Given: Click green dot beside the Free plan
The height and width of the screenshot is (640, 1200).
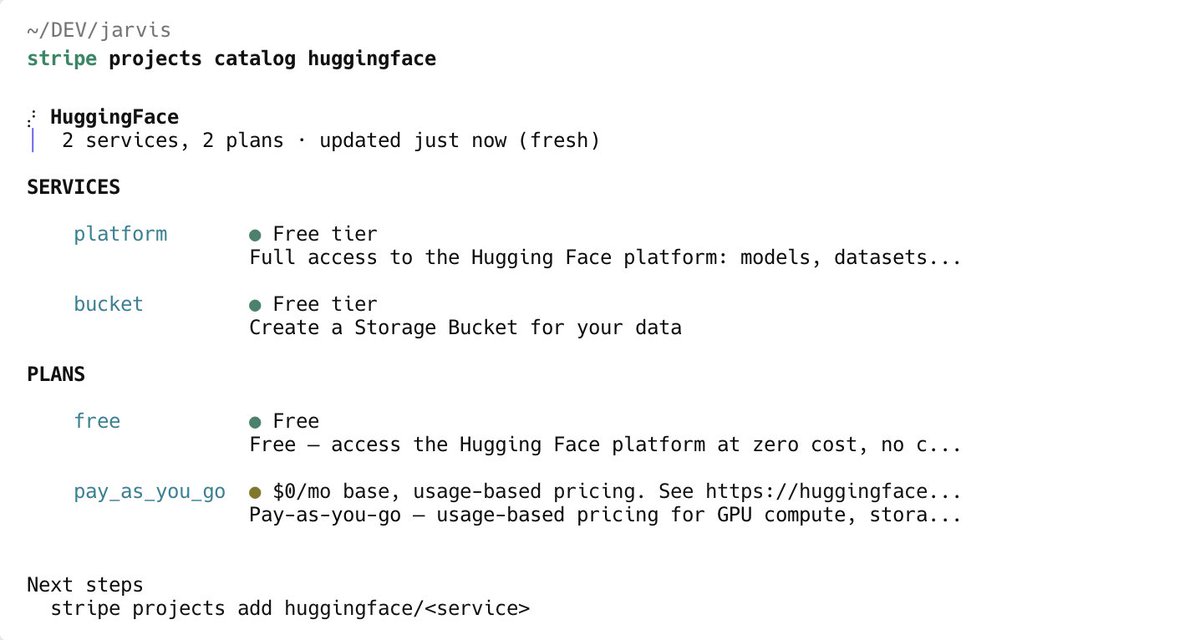Looking at the screenshot, I should (255, 421).
